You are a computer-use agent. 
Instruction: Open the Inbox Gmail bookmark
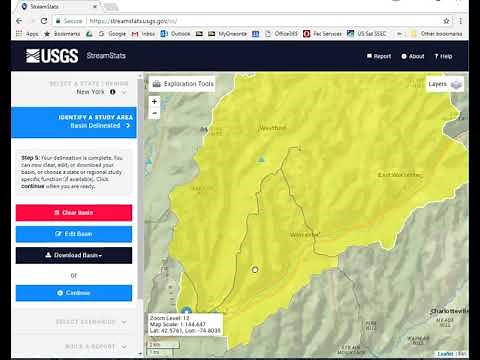point(144,34)
